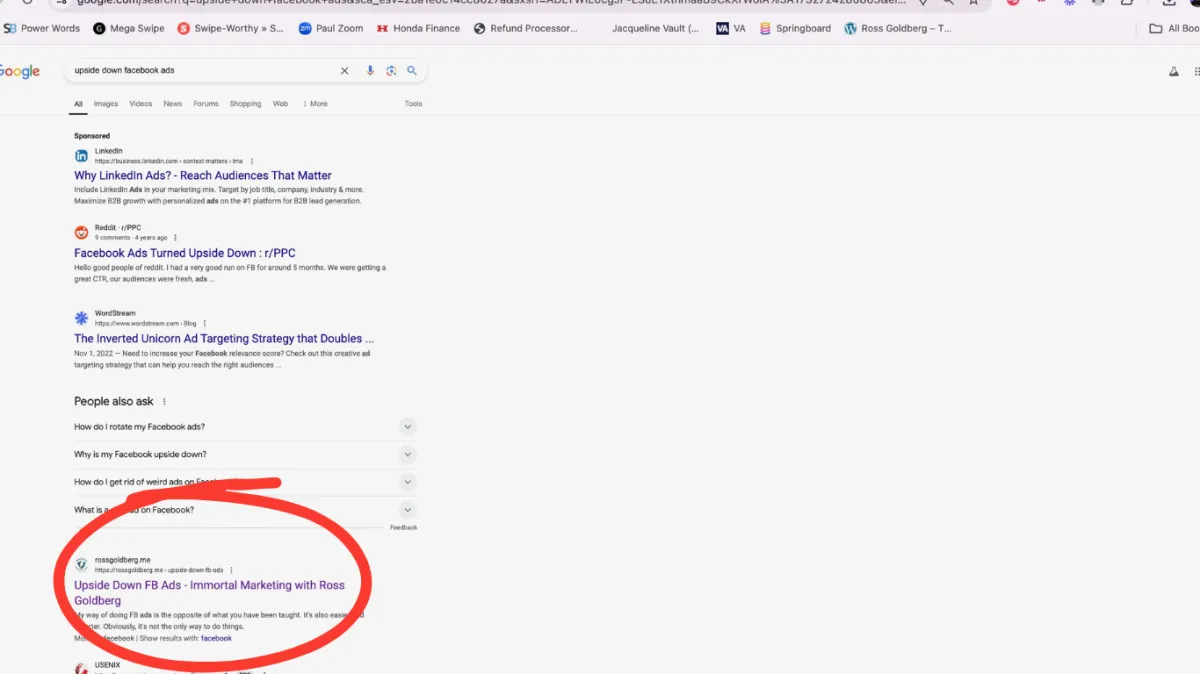The width and height of the screenshot is (1200, 674).
Task: Open the All Bookmarks folder
Action: (x=1175, y=29)
